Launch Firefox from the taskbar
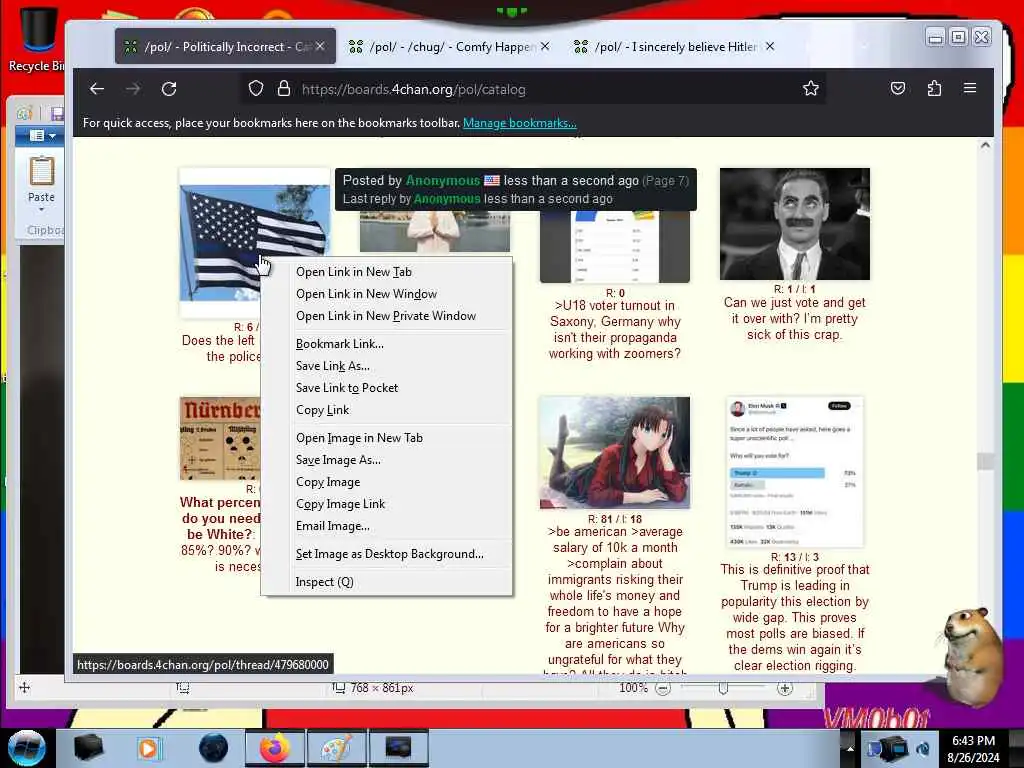The width and height of the screenshot is (1024, 768). point(274,748)
